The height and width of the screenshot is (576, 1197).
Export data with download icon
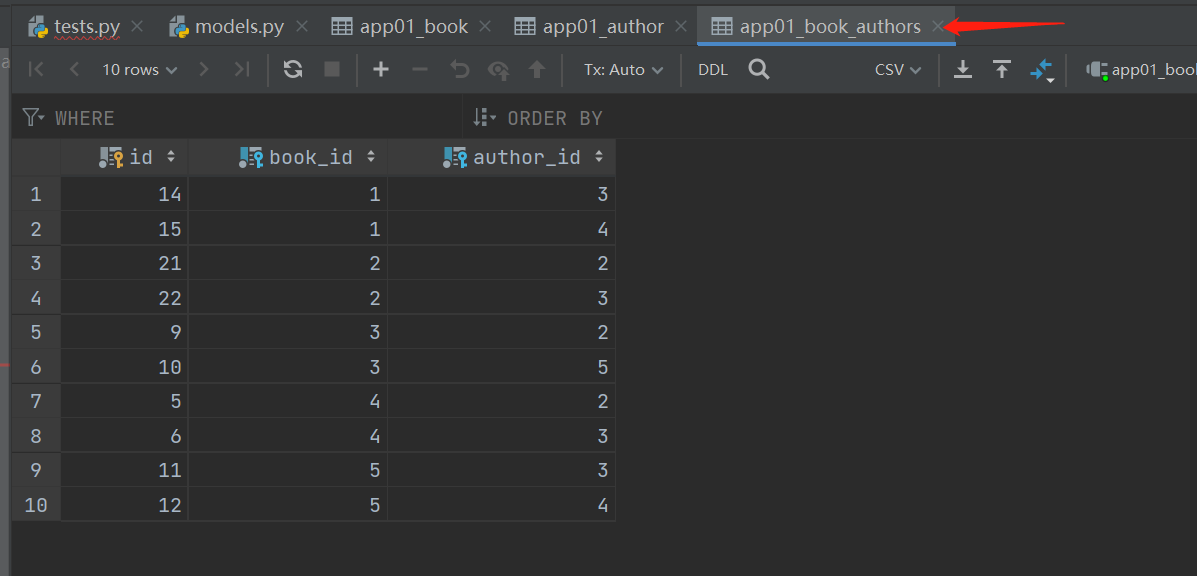(963, 69)
